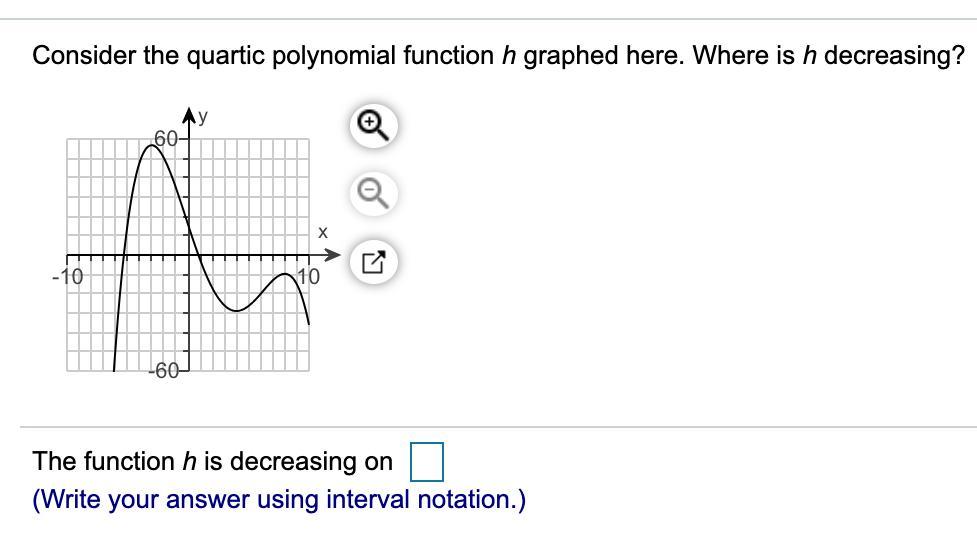Image resolution: width=977 pixels, height=542 pixels.
Task: Click the x label beside the horizontal axis
Action: (x=323, y=232)
